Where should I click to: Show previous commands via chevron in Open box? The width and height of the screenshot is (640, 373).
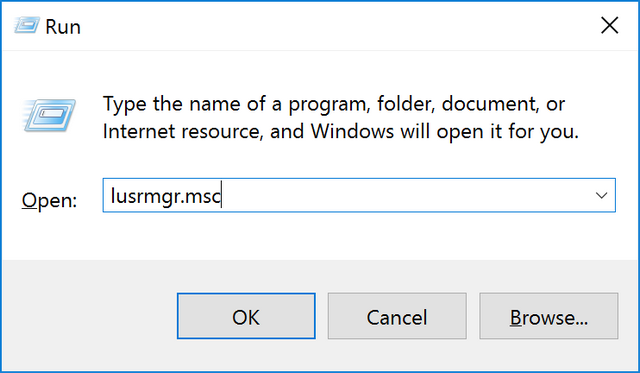coord(601,195)
